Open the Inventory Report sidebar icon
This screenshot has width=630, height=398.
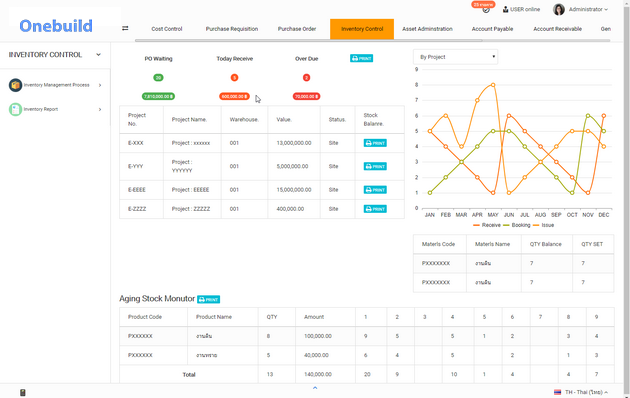click(x=15, y=109)
